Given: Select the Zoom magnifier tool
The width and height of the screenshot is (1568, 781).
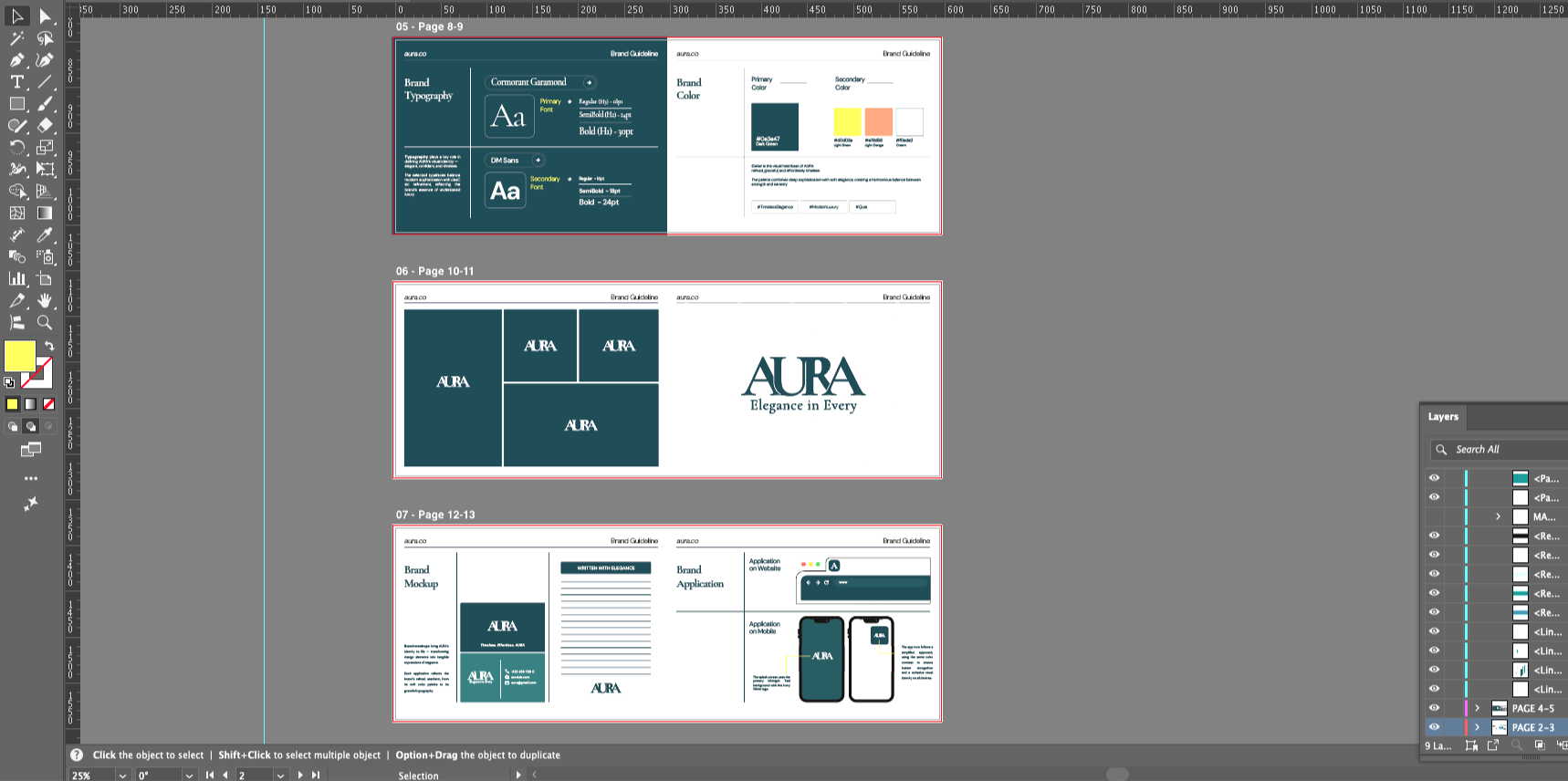Looking at the screenshot, I should coord(45,323).
